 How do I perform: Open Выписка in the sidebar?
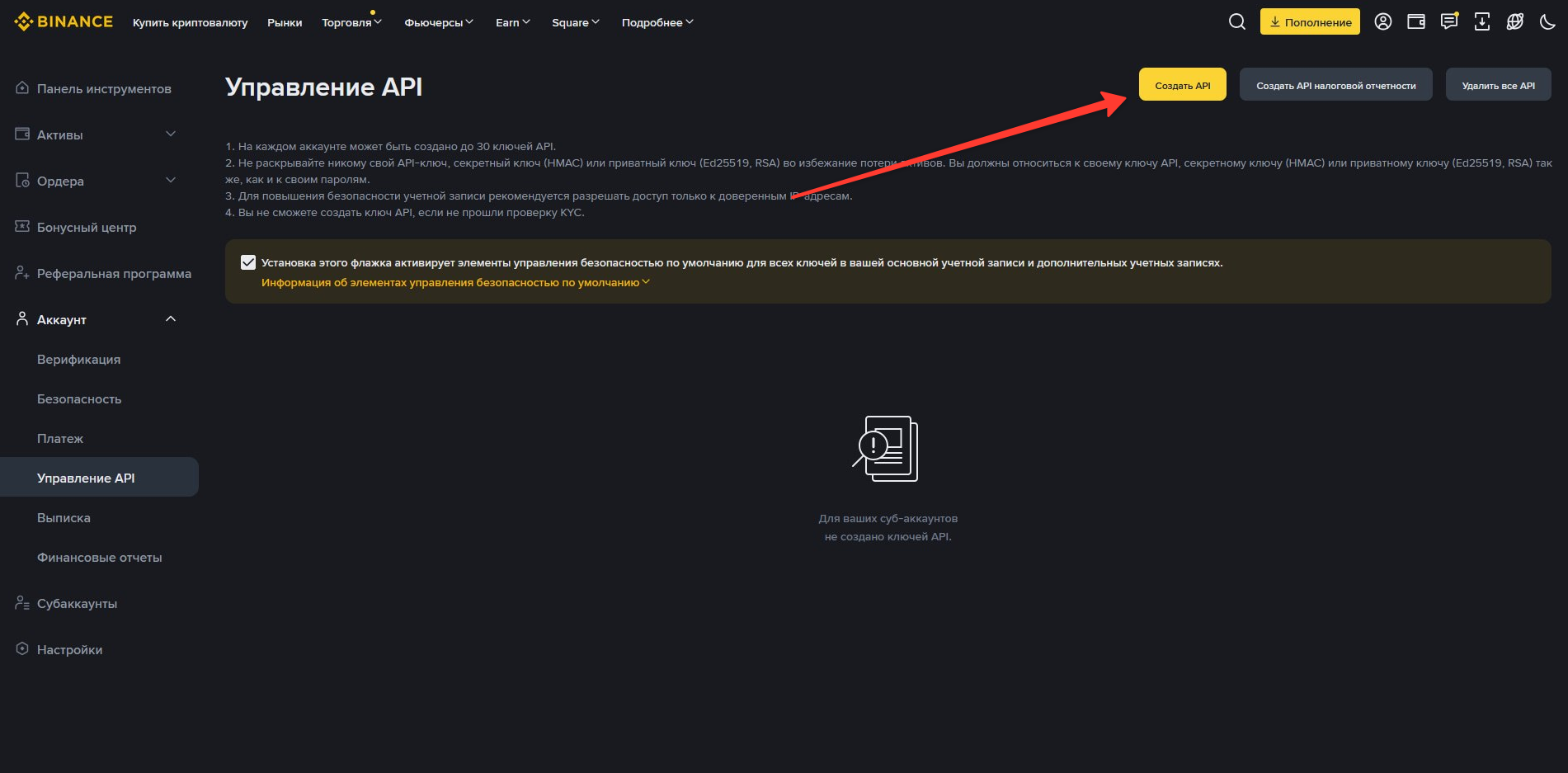coord(64,517)
